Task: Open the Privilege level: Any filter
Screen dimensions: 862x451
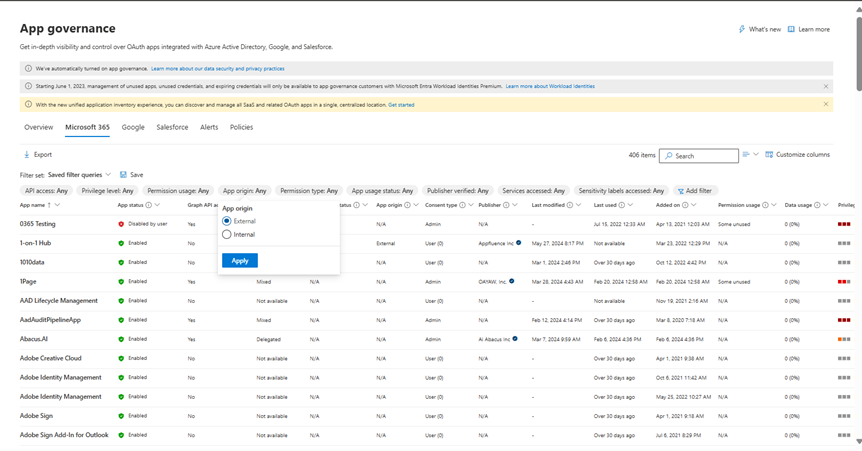Action: [x=107, y=191]
